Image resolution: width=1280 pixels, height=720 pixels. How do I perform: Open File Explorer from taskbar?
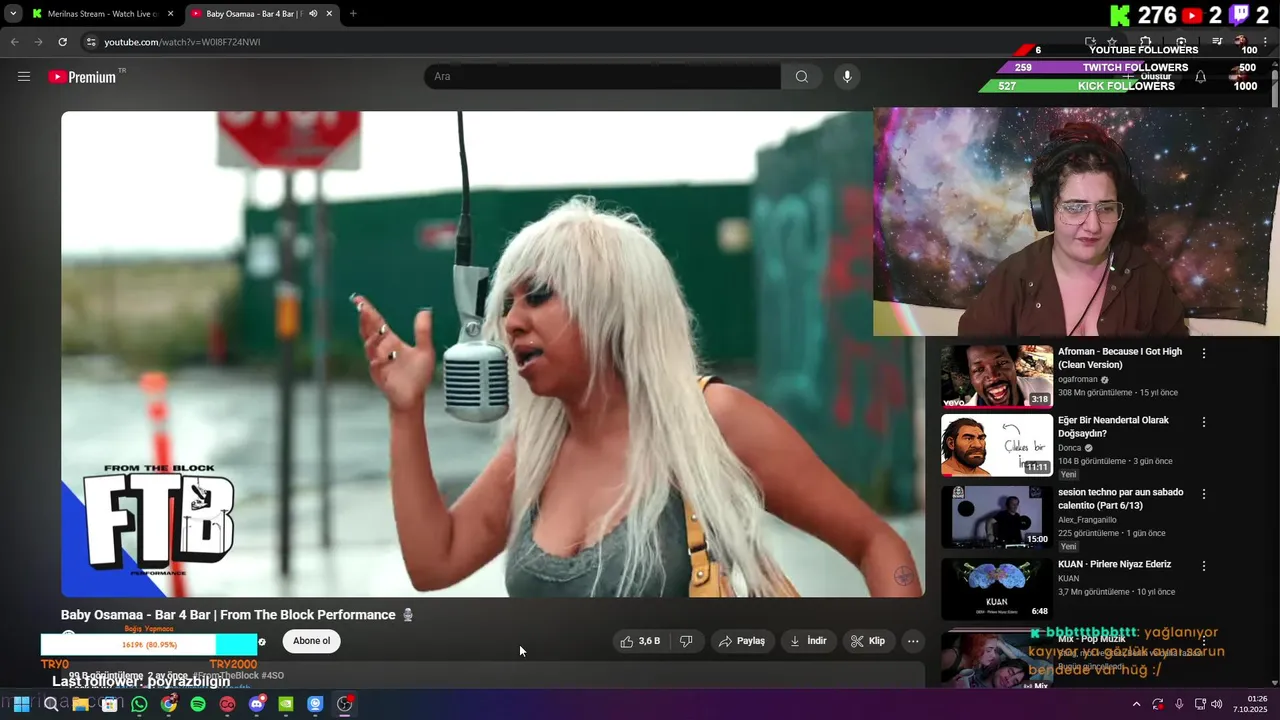80,704
